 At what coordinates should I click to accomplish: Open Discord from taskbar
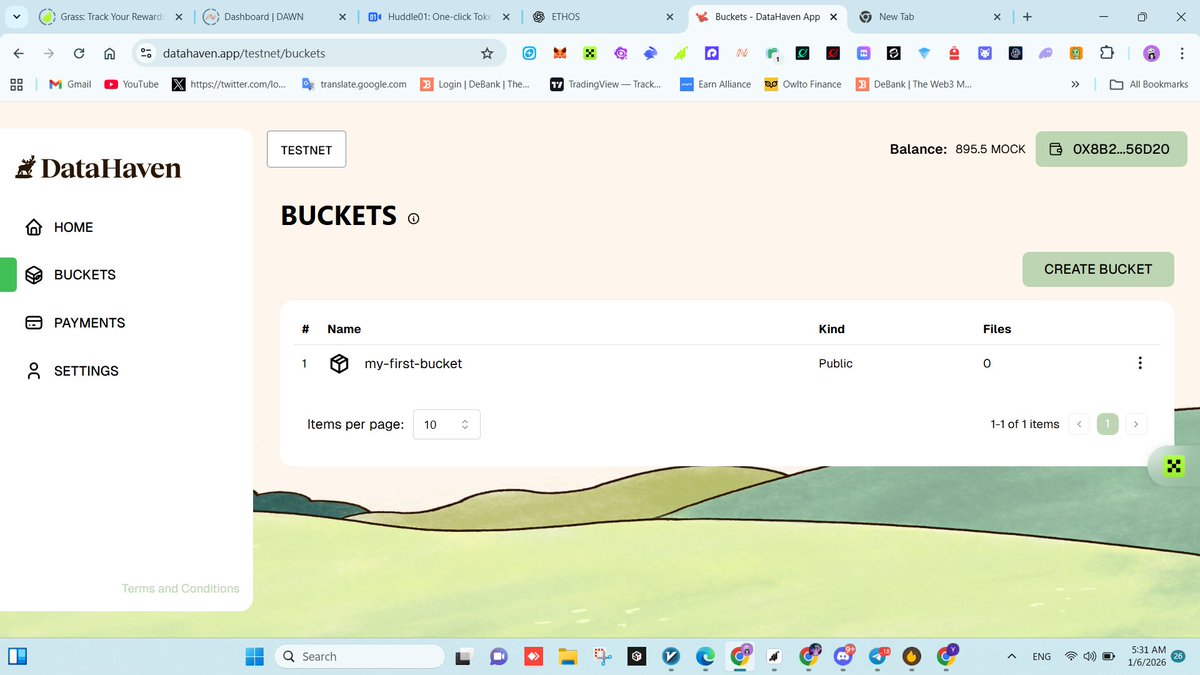coord(843,656)
